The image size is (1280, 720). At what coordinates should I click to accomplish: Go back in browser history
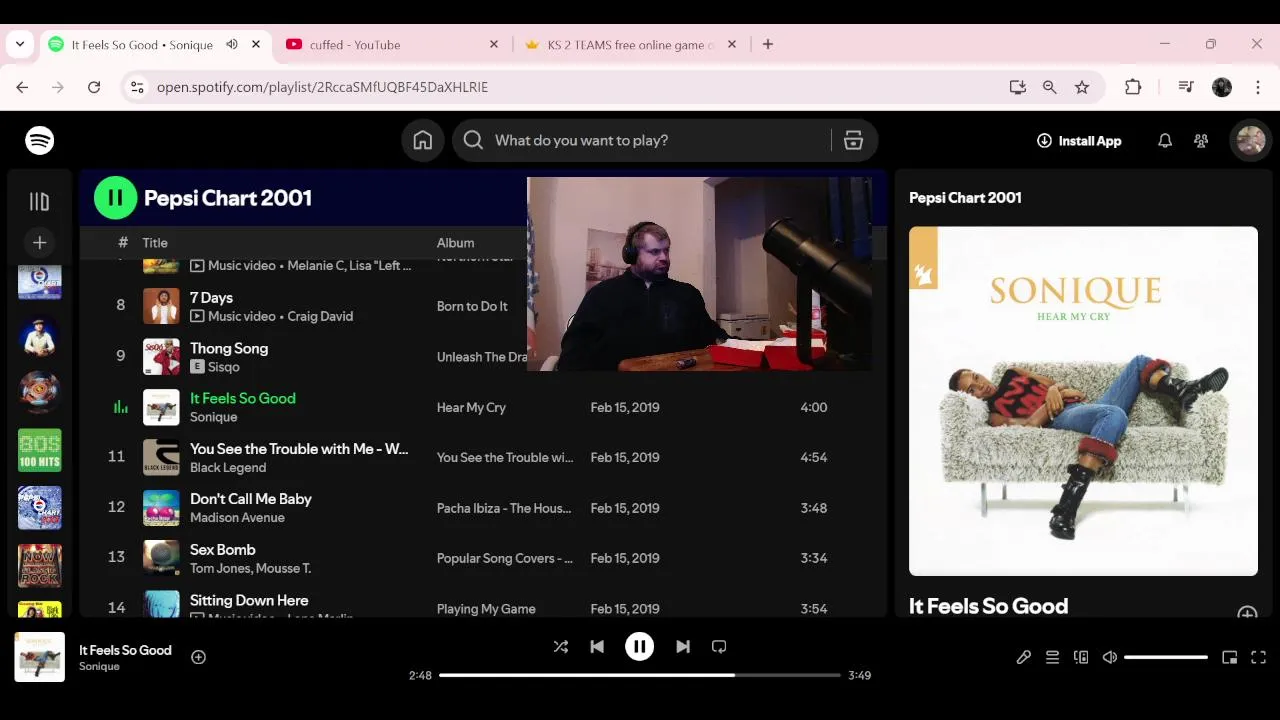[x=22, y=88]
